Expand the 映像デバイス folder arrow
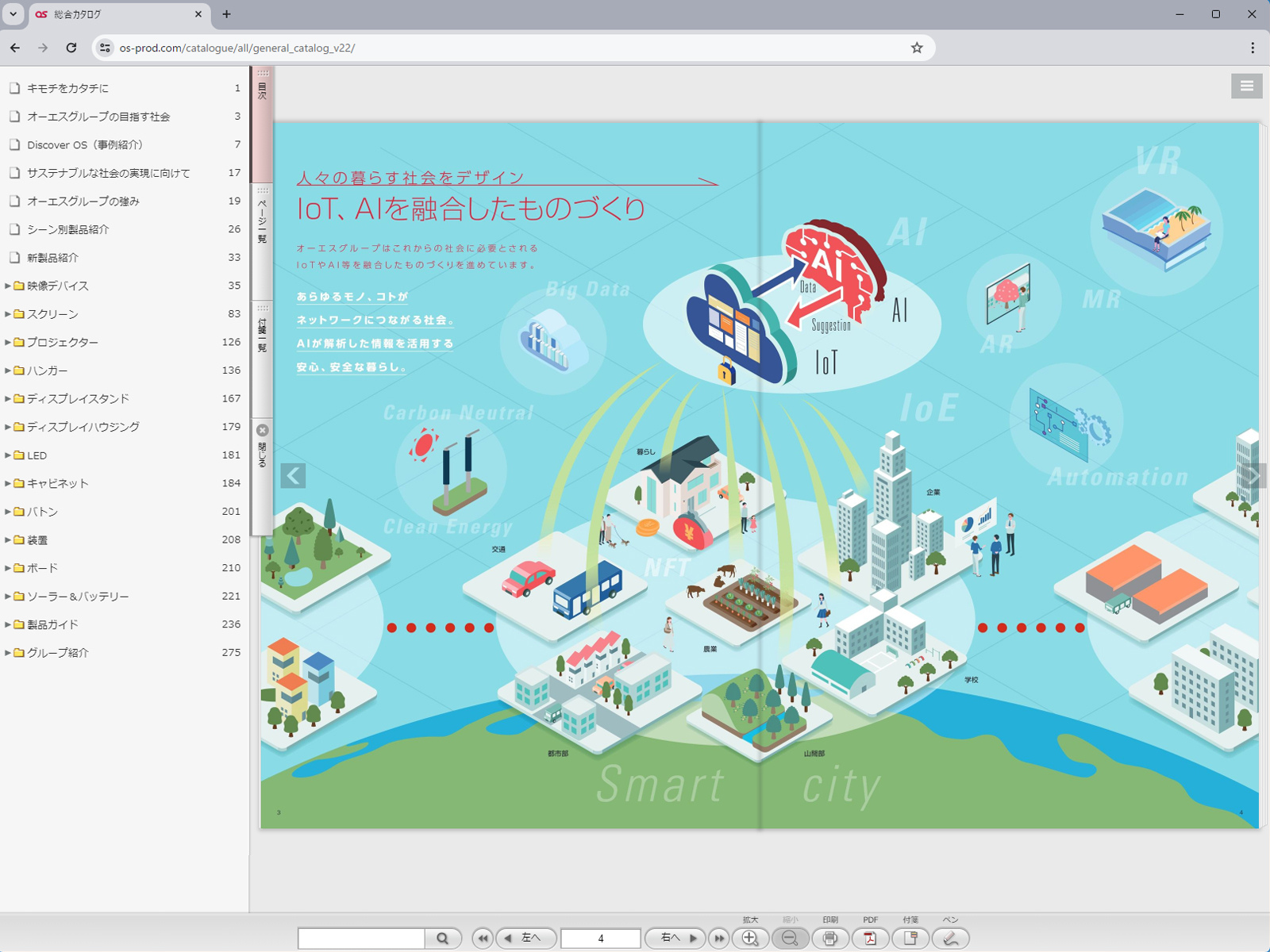 click(8, 286)
